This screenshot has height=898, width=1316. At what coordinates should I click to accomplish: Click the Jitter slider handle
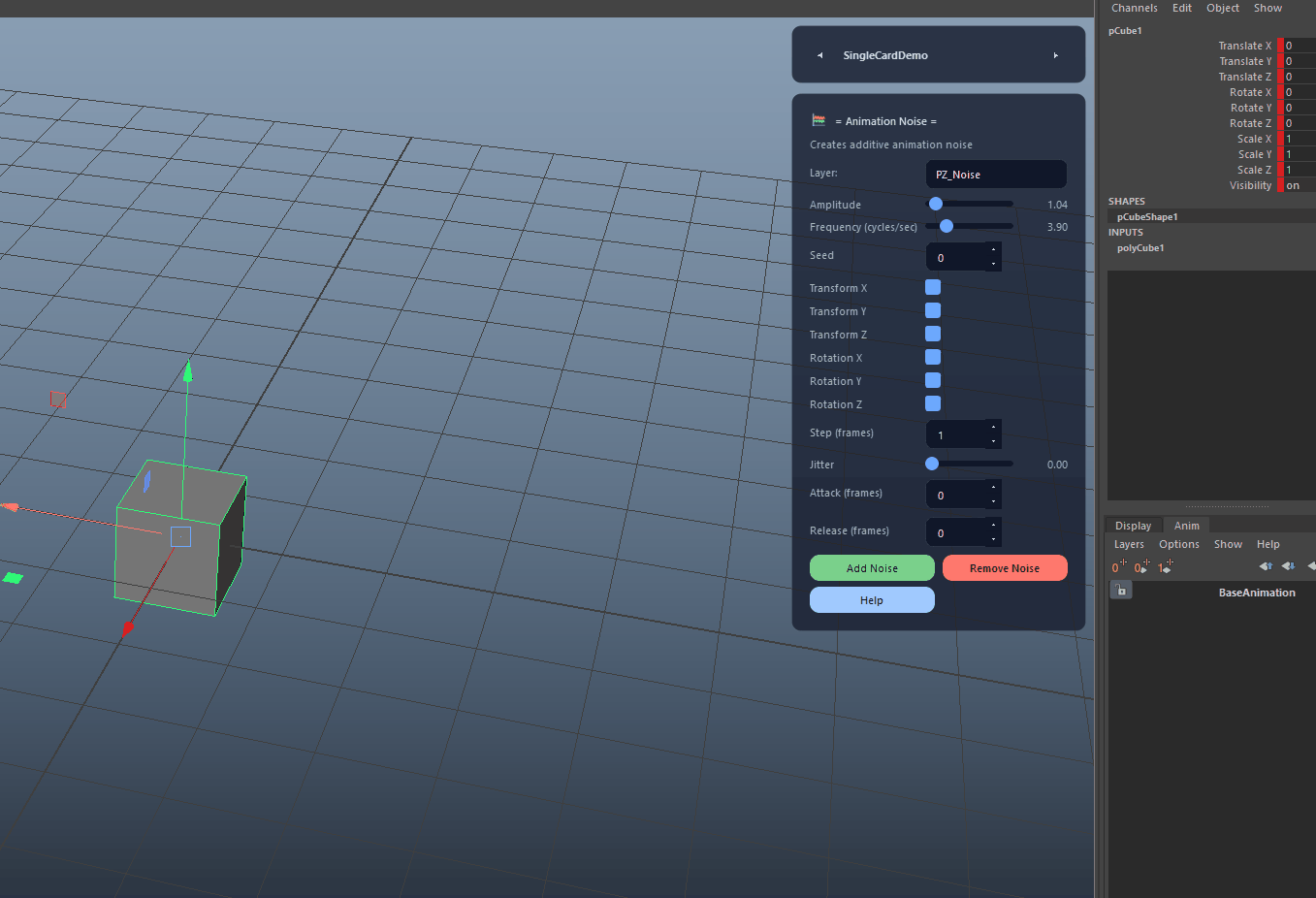pos(932,464)
